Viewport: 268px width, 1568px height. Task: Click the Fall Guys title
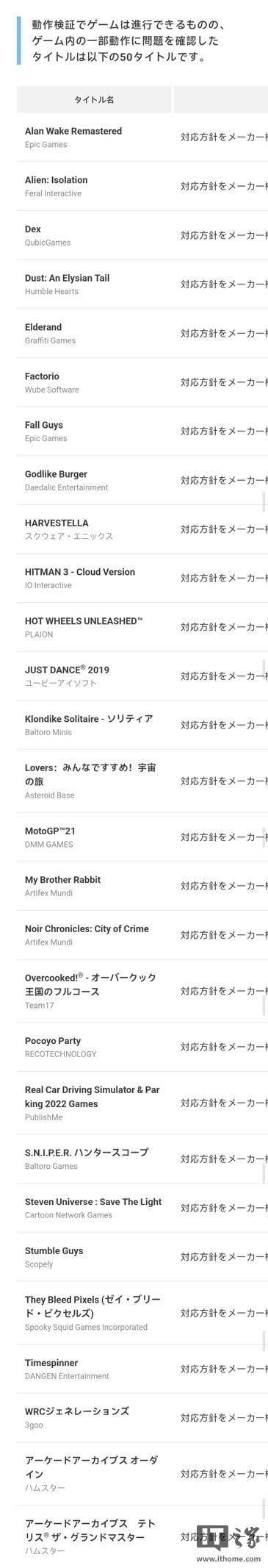[44, 425]
